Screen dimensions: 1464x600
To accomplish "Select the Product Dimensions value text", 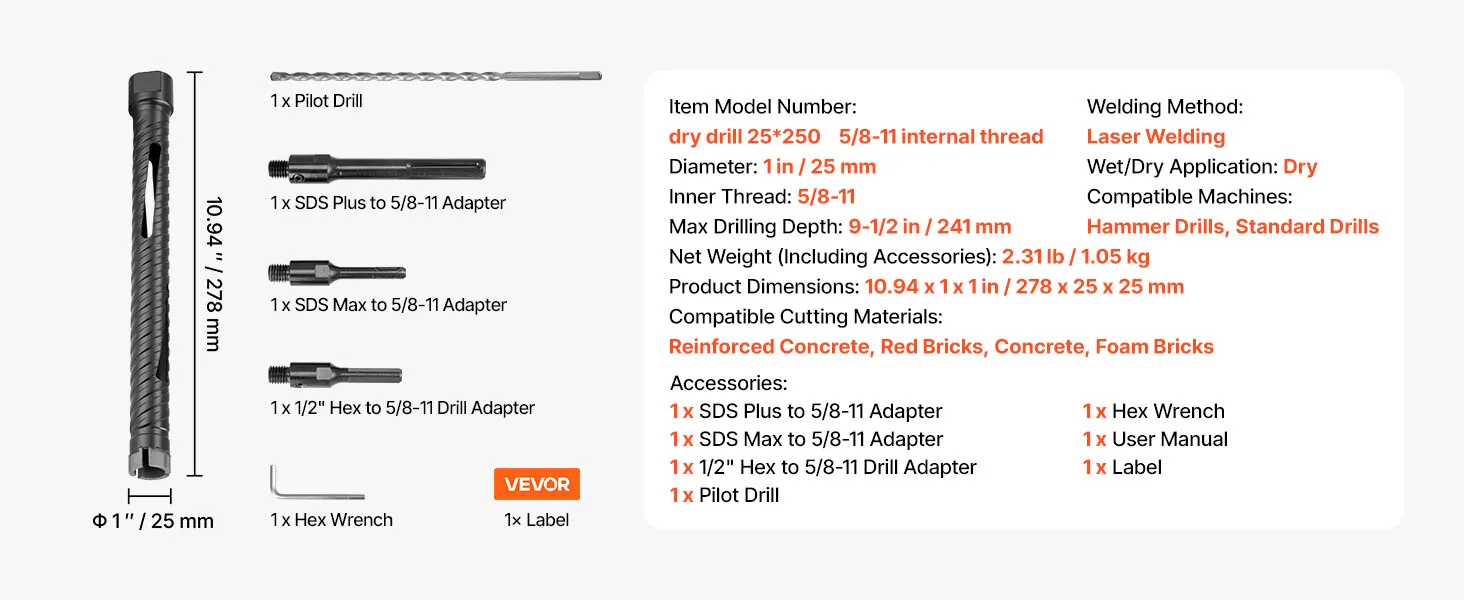I will click(1023, 287).
